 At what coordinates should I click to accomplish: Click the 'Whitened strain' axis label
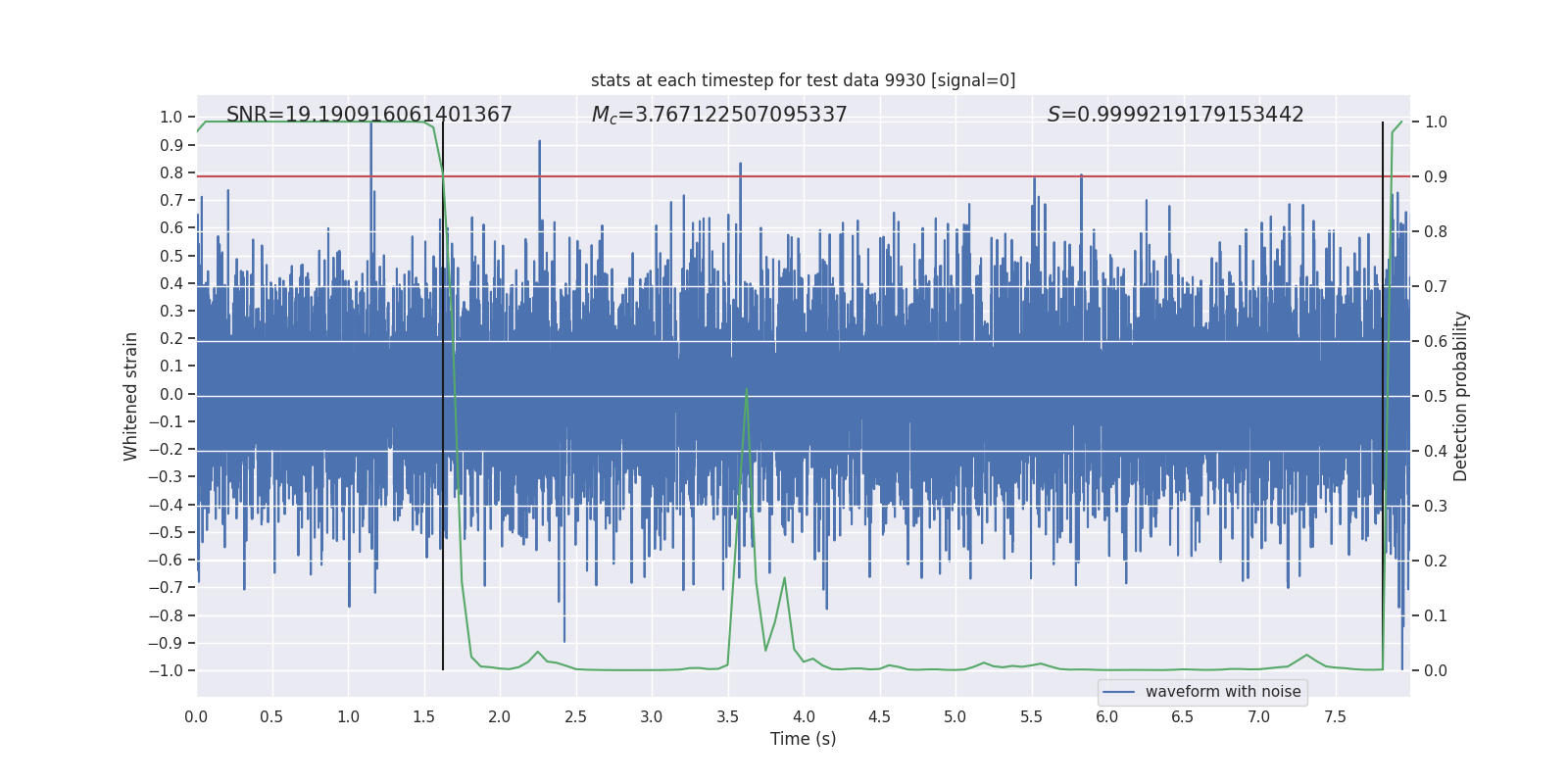(x=131, y=396)
